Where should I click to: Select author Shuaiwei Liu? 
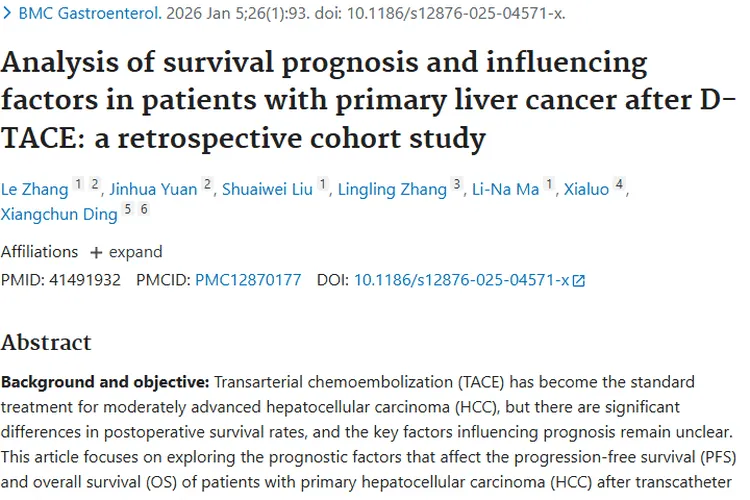(x=268, y=190)
